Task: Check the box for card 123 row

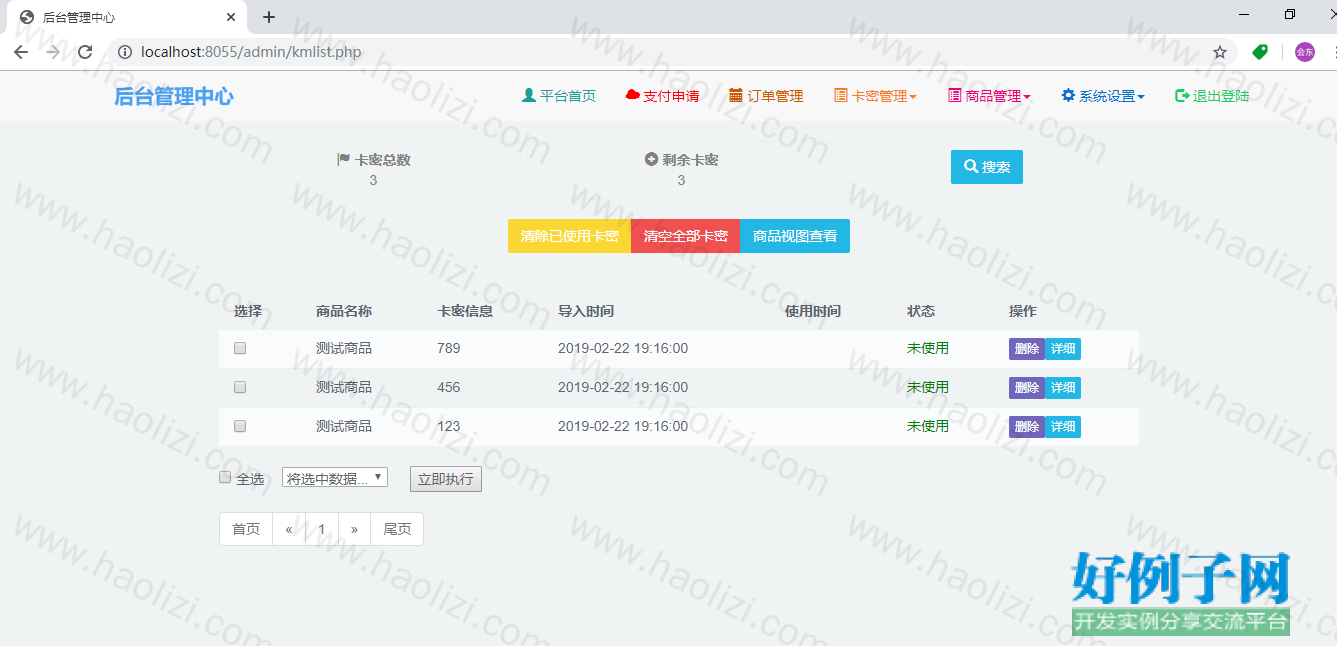Action: point(240,426)
